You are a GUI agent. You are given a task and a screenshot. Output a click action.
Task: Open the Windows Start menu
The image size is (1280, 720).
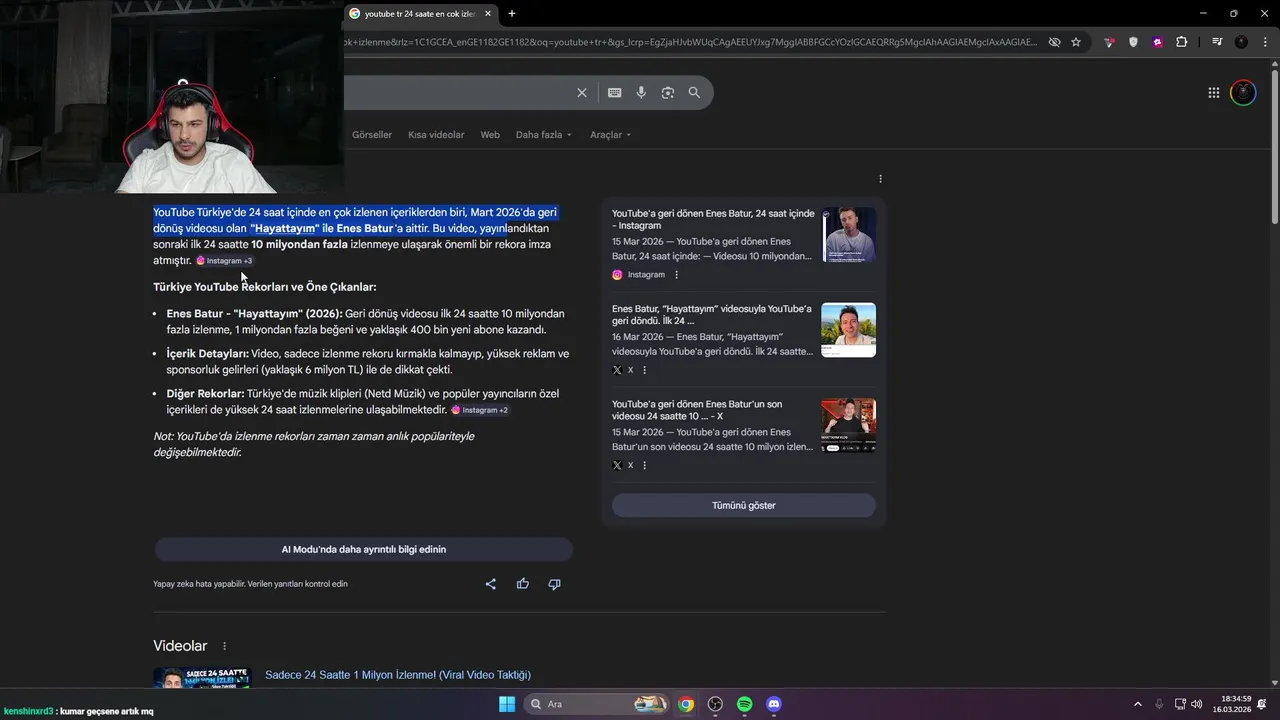pyautogui.click(x=507, y=704)
